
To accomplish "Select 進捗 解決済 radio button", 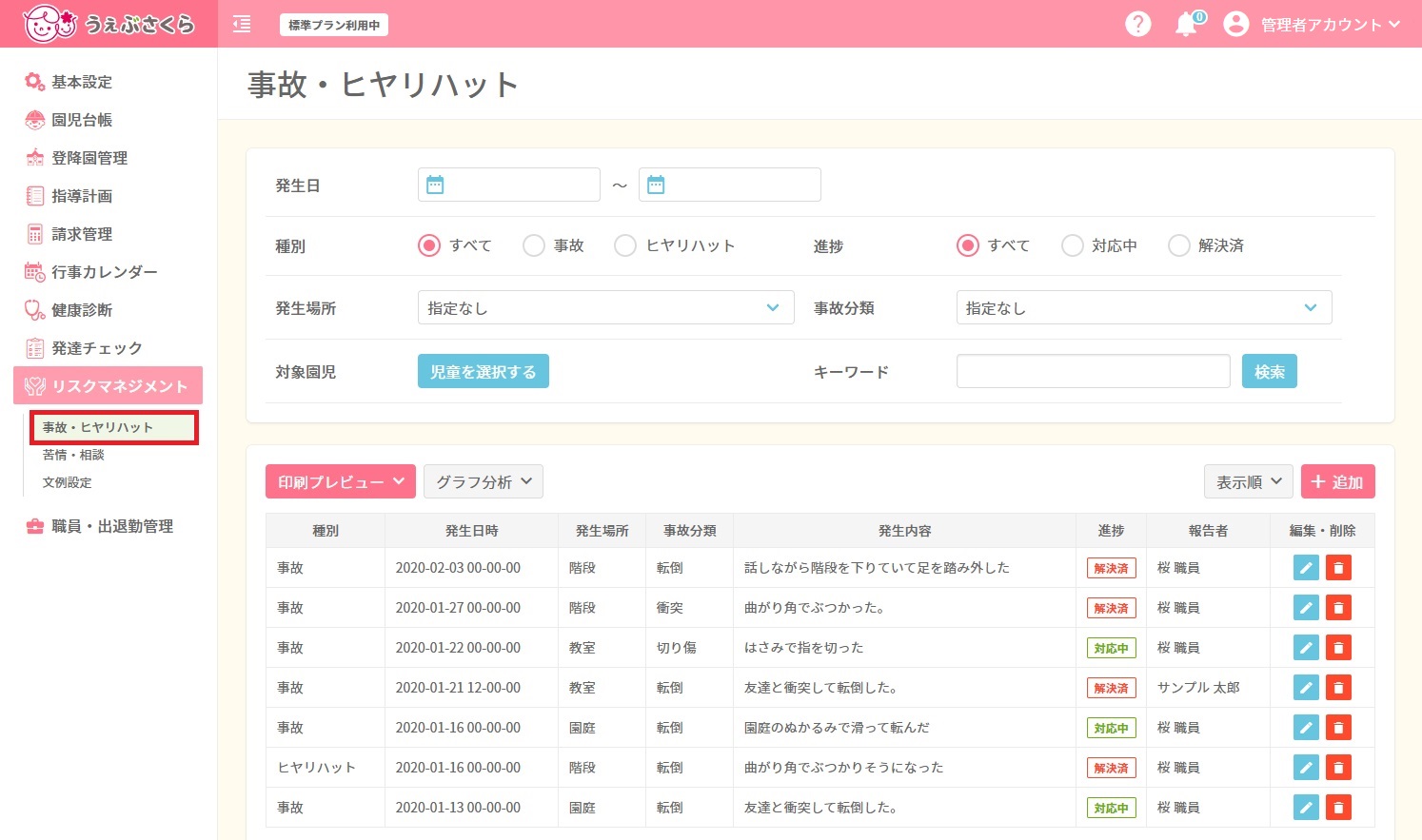I will tap(1179, 245).
